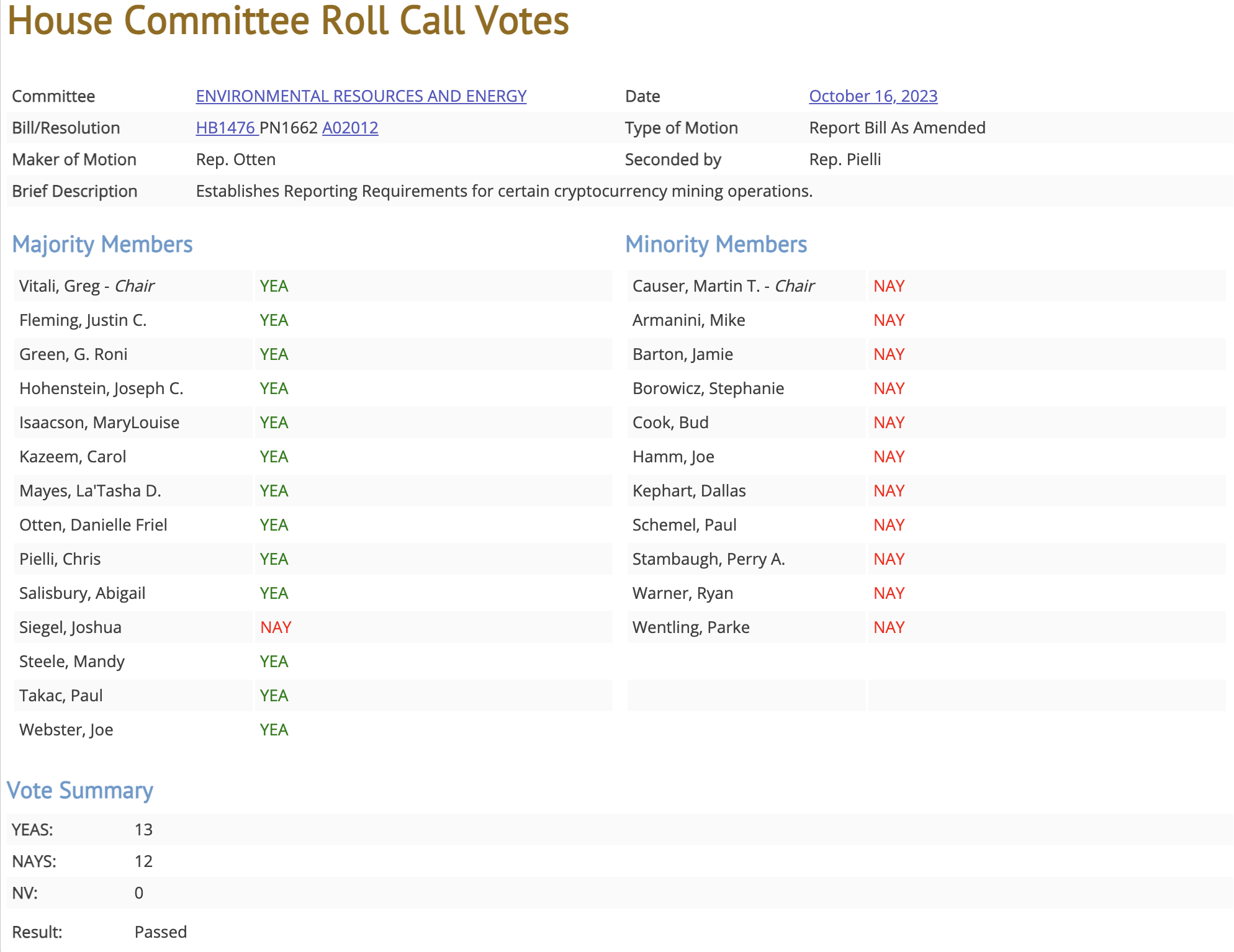
Task: Open amendment A02012 link
Action: click(350, 128)
